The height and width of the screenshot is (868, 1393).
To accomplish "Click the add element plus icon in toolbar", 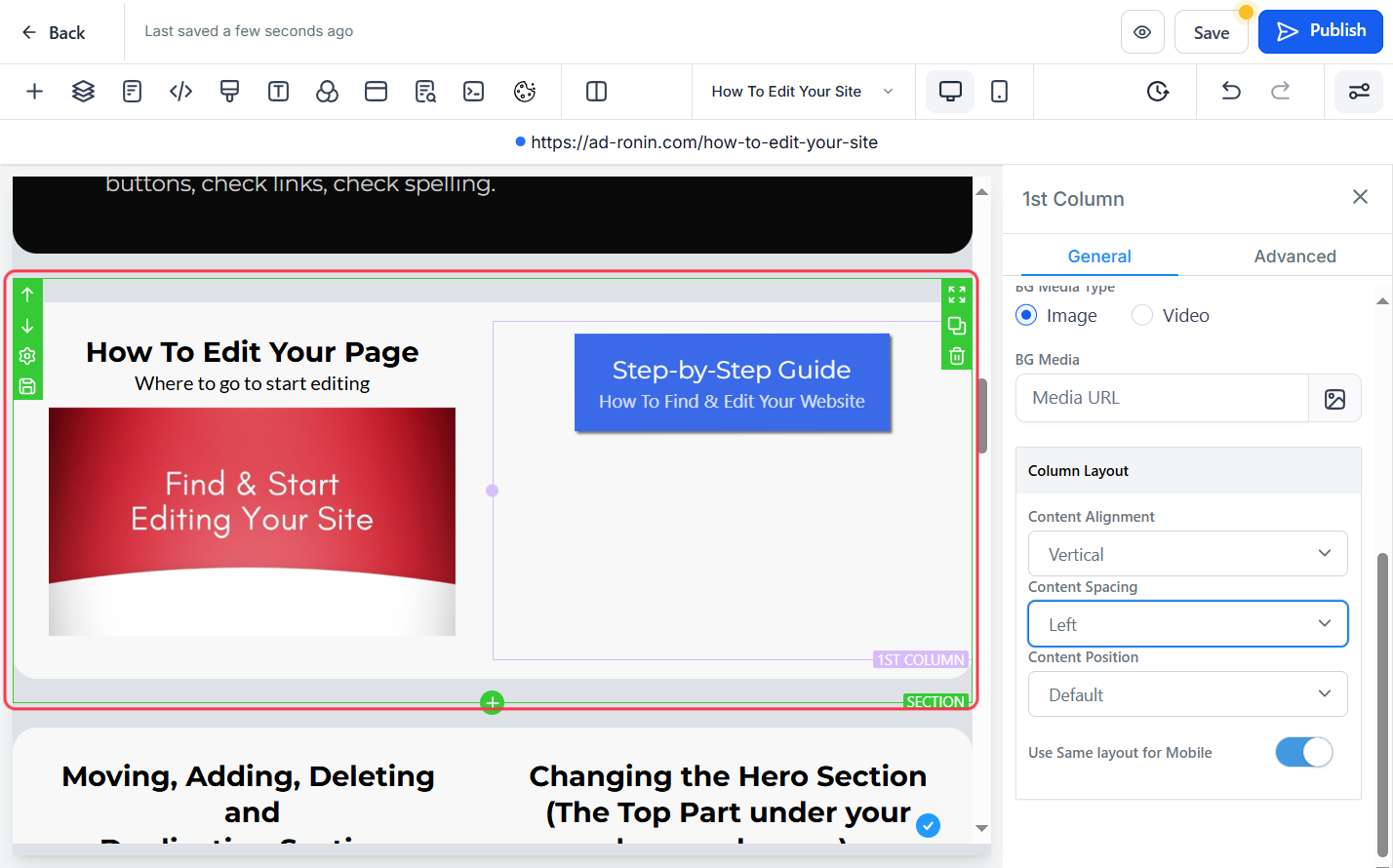I will pyautogui.click(x=34, y=92).
